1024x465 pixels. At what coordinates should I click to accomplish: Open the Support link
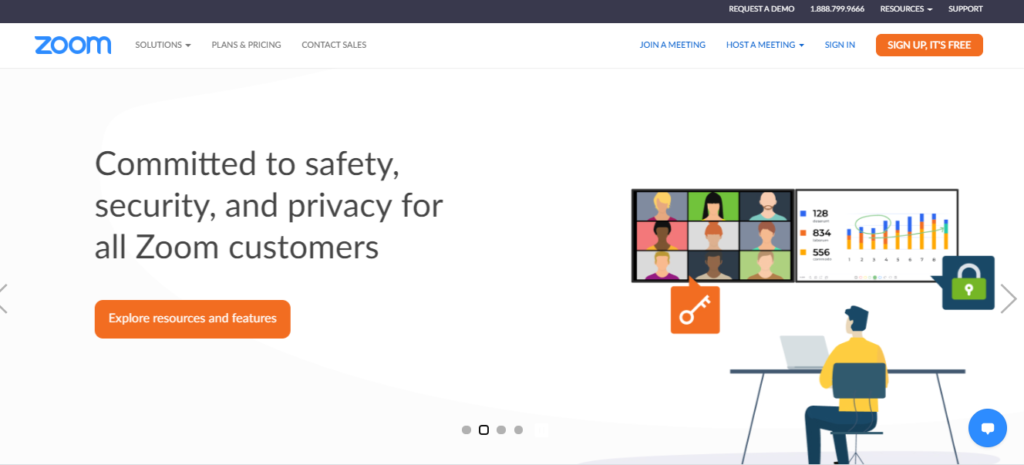[965, 9]
